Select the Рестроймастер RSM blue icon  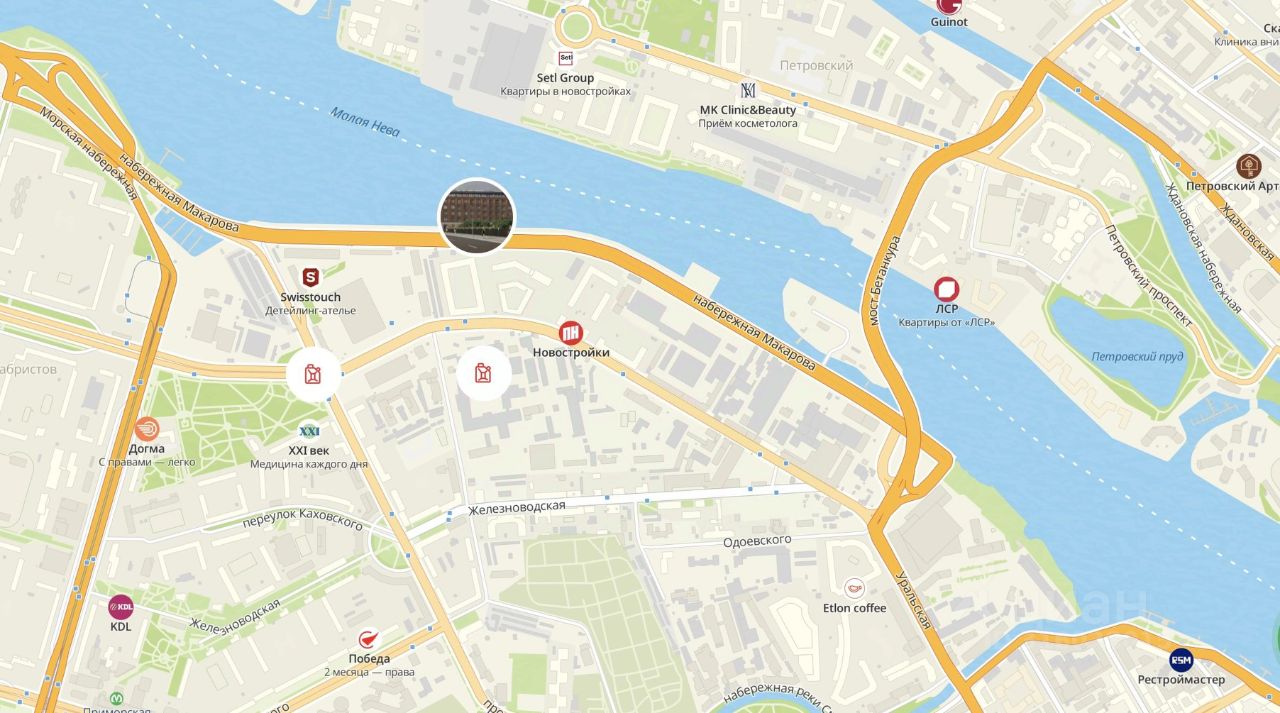coord(1181,660)
